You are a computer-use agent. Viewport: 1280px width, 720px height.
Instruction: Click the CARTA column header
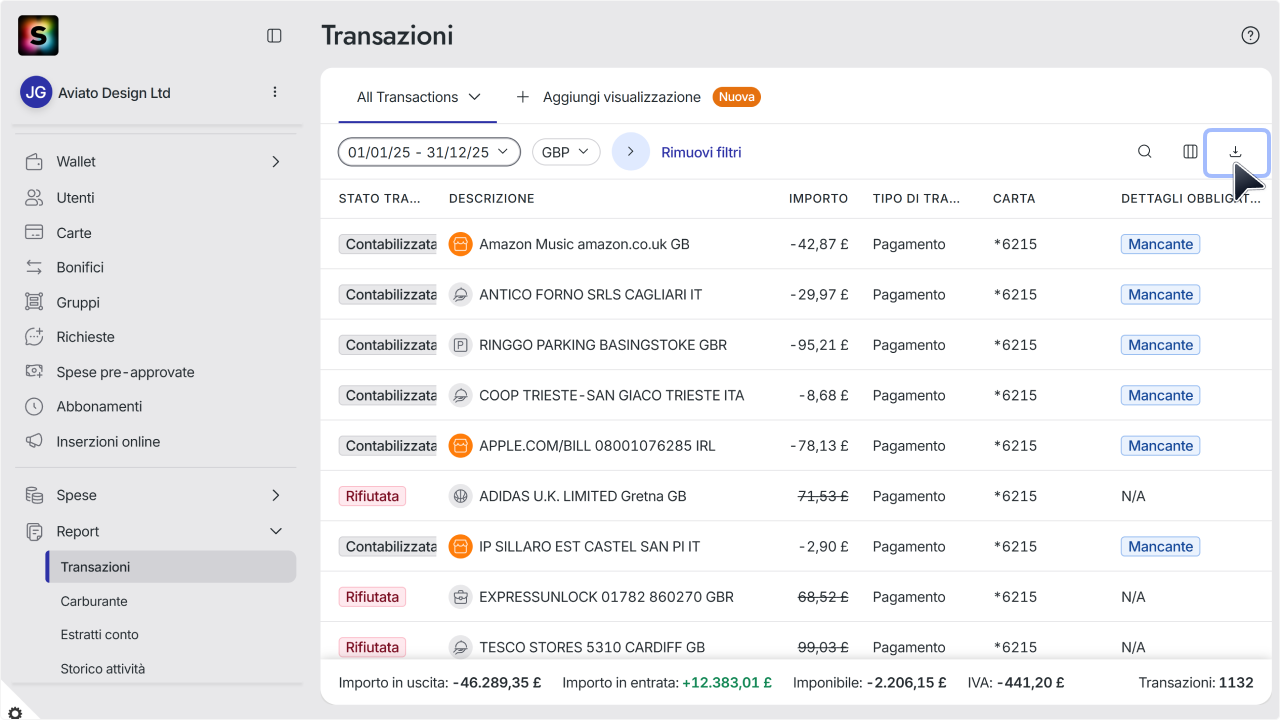1014,199
